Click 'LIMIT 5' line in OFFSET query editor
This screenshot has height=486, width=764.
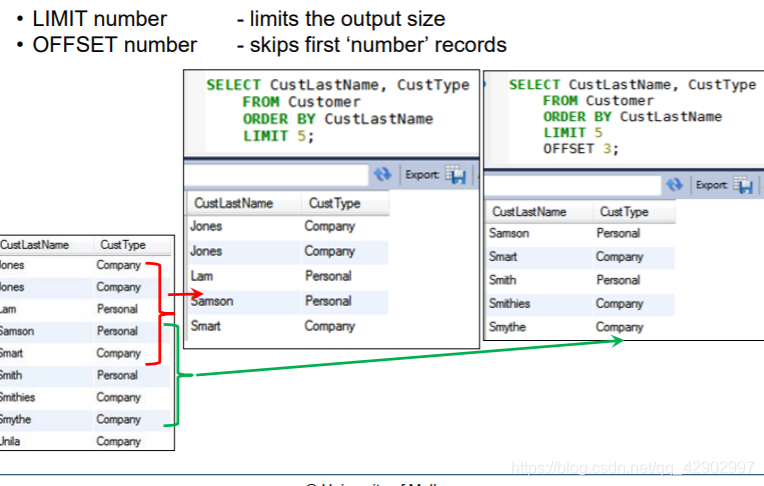pos(573,133)
